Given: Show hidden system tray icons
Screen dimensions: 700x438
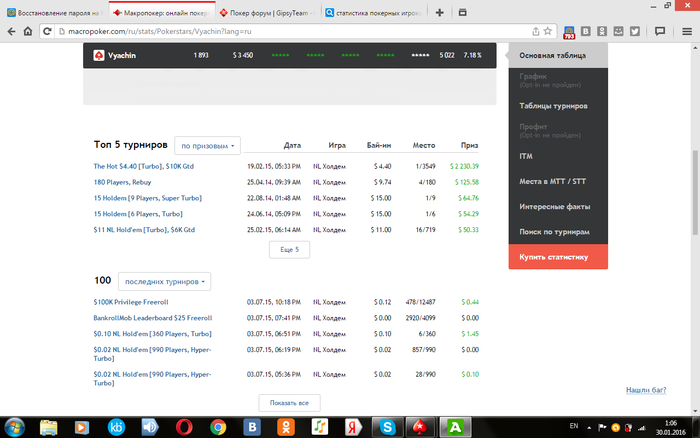Looking at the screenshot, I should pos(589,428).
